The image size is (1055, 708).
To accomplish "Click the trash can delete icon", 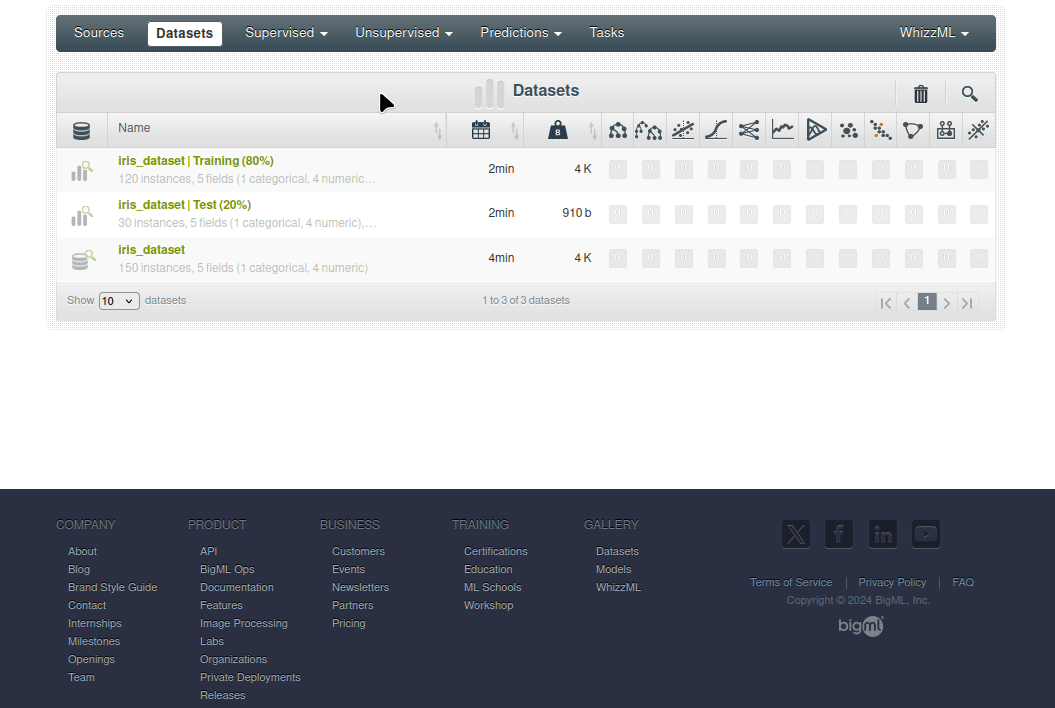I will click(x=921, y=94).
